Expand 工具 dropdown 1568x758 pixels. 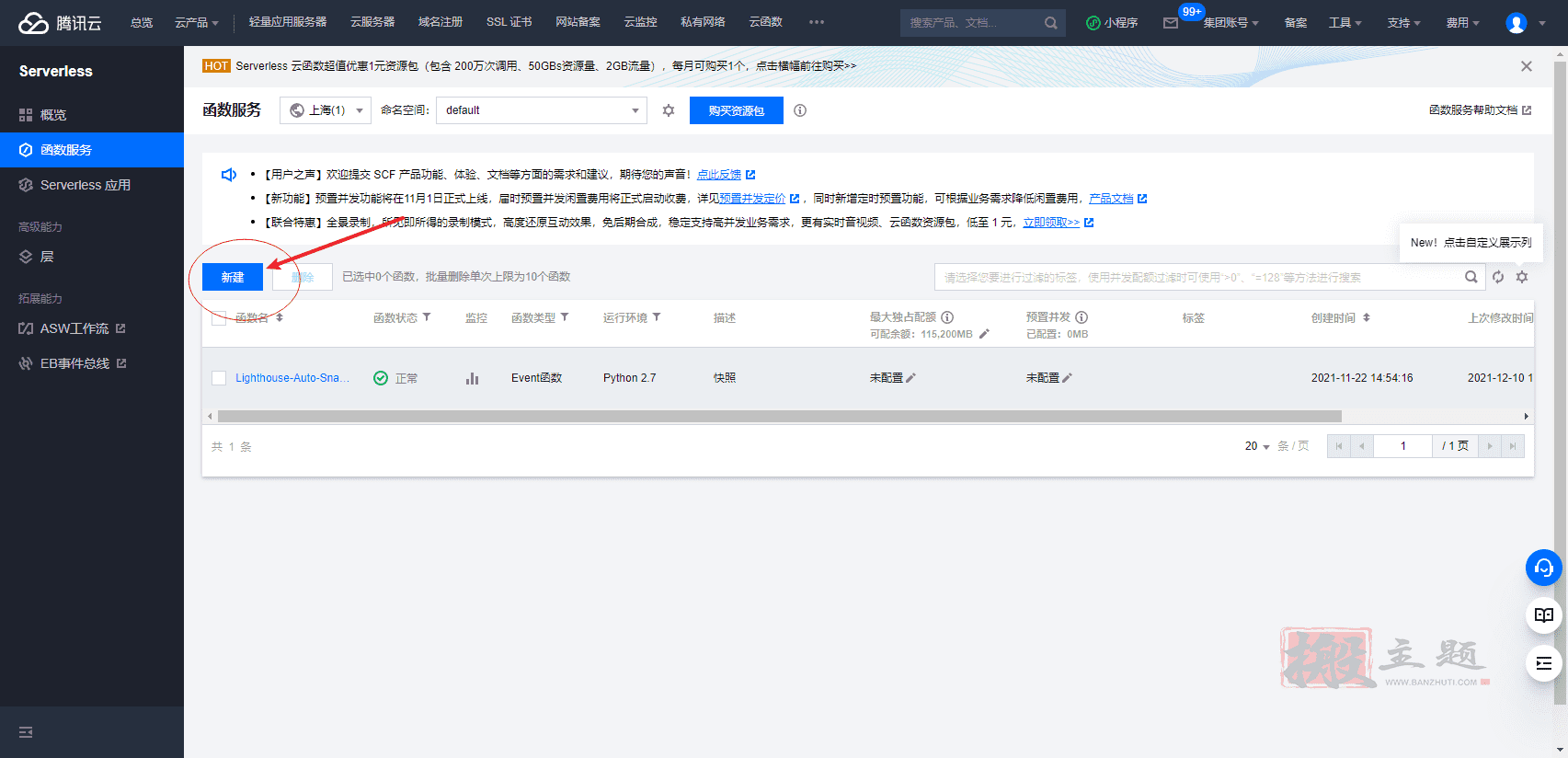pyautogui.click(x=1345, y=23)
